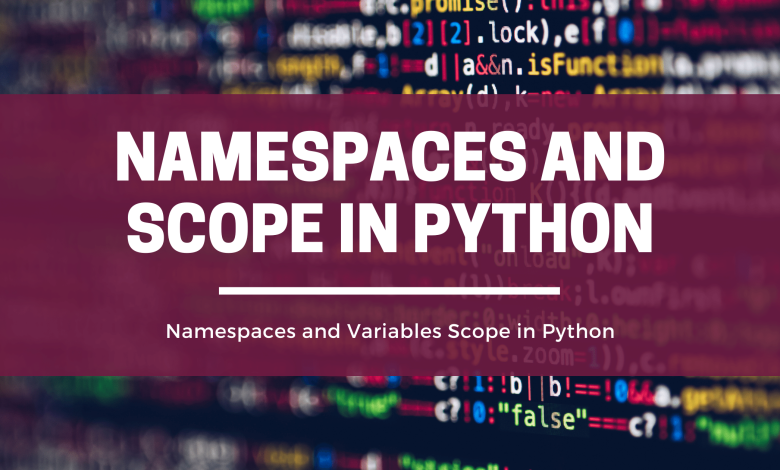Click subtitle 'Namespaces and Variables Scope in Python'
Image resolution: width=780 pixels, height=470 pixels.
pyautogui.click(x=390, y=331)
